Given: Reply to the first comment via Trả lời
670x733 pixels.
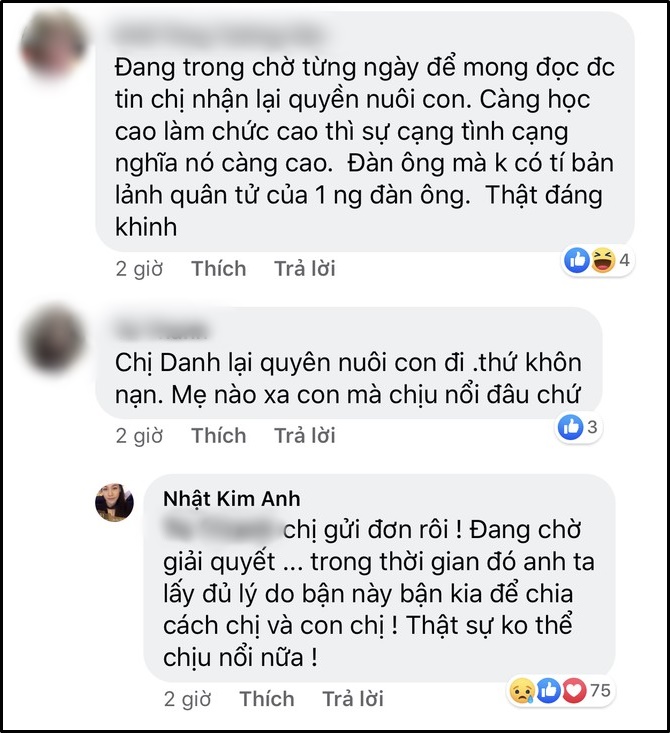Looking at the screenshot, I should (304, 269).
